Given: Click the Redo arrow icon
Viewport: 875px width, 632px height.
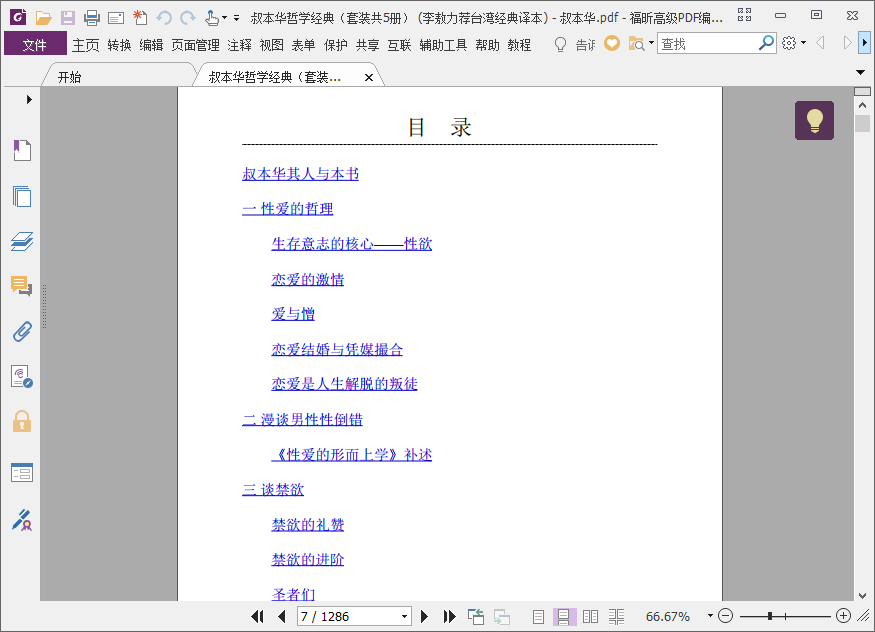Looking at the screenshot, I should point(188,18).
